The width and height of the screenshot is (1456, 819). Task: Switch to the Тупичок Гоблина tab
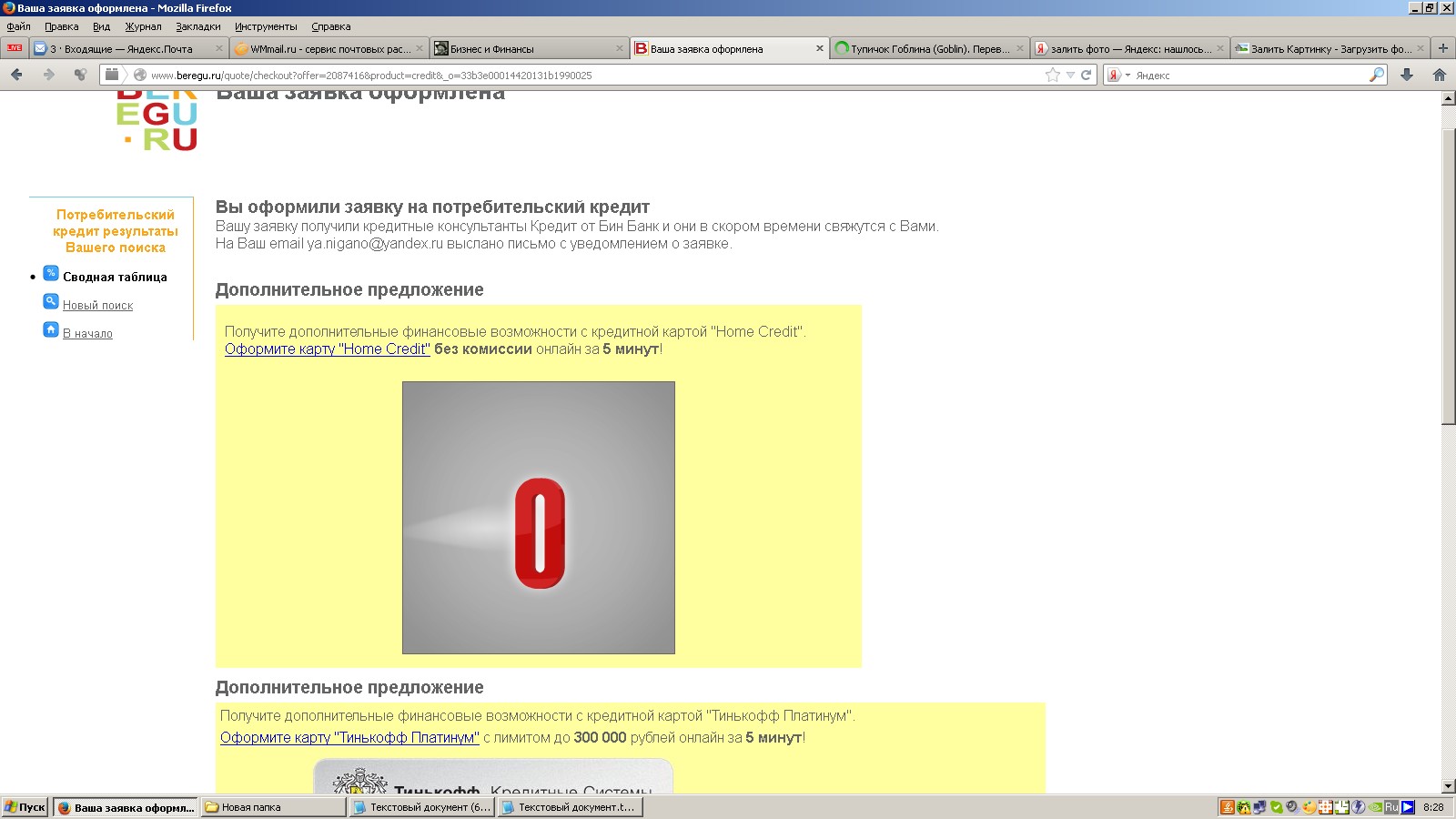click(928, 48)
